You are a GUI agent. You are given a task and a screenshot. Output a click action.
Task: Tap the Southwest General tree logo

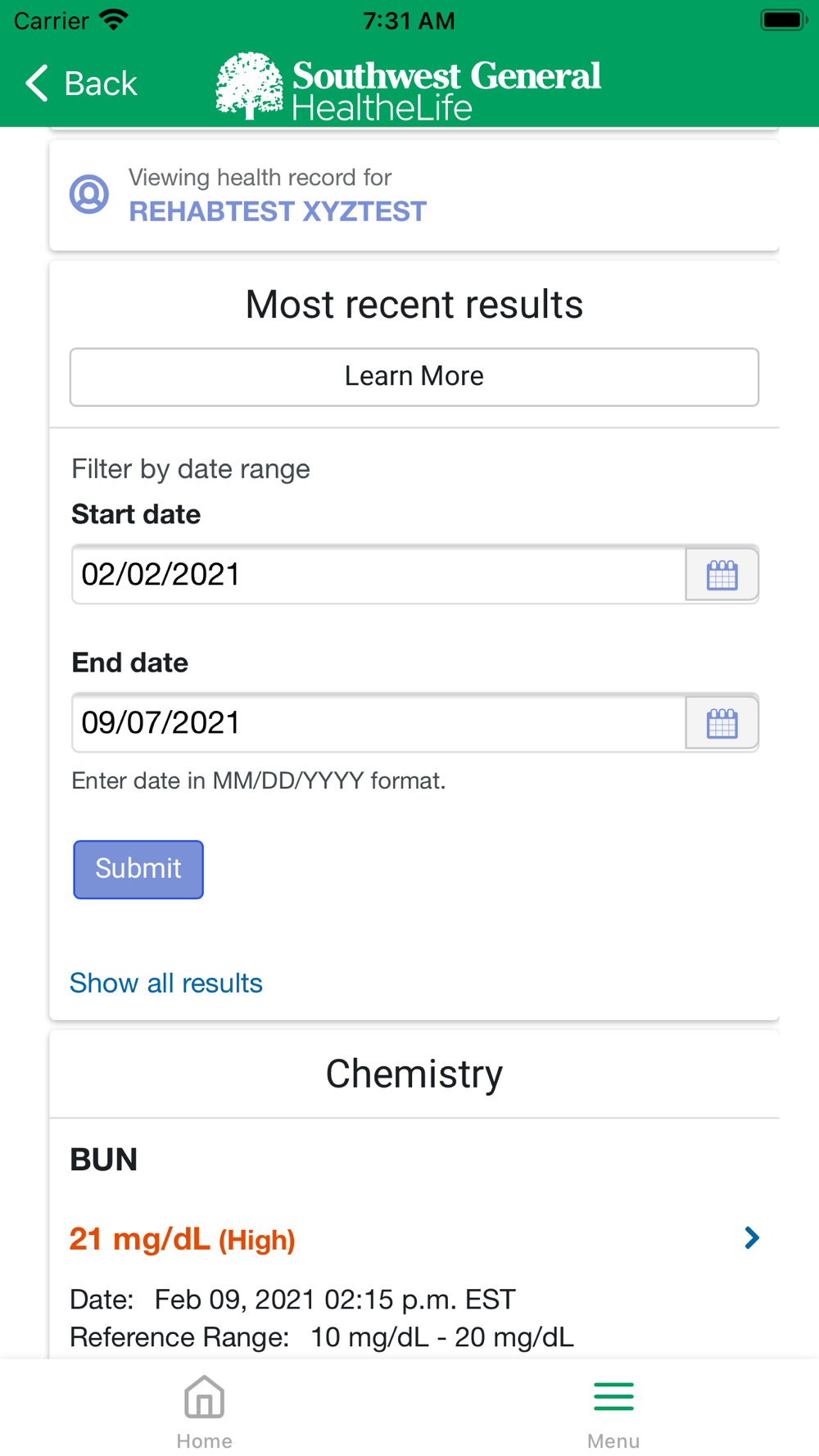[x=248, y=85]
